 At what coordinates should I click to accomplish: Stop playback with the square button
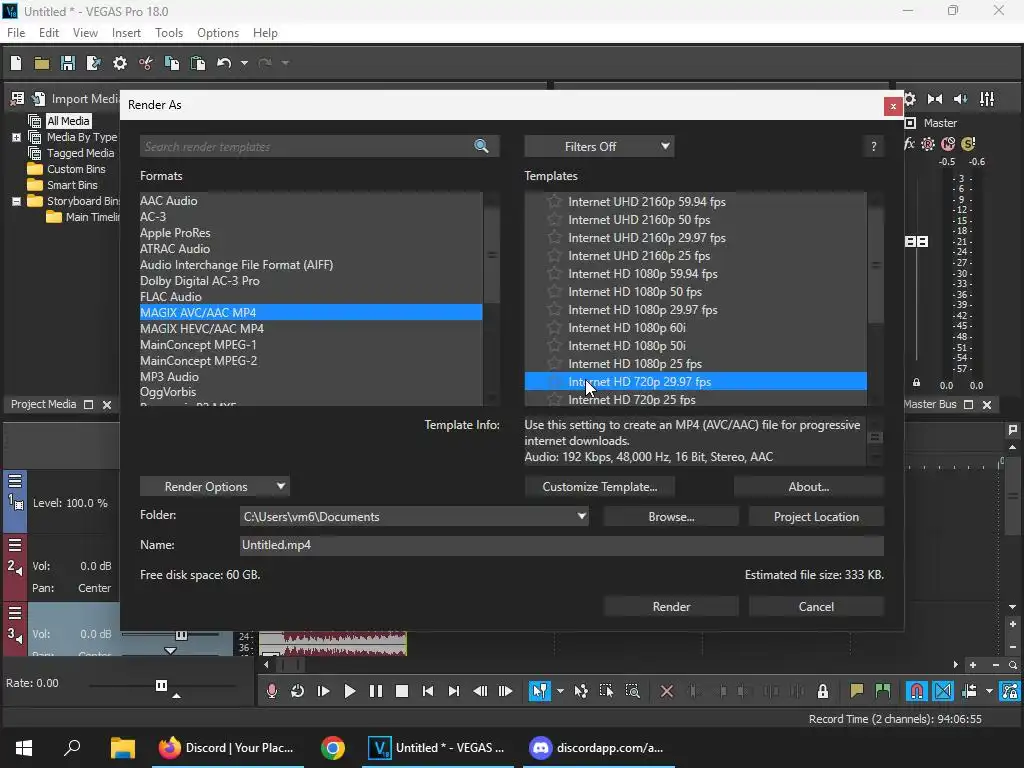pos(402,691)
